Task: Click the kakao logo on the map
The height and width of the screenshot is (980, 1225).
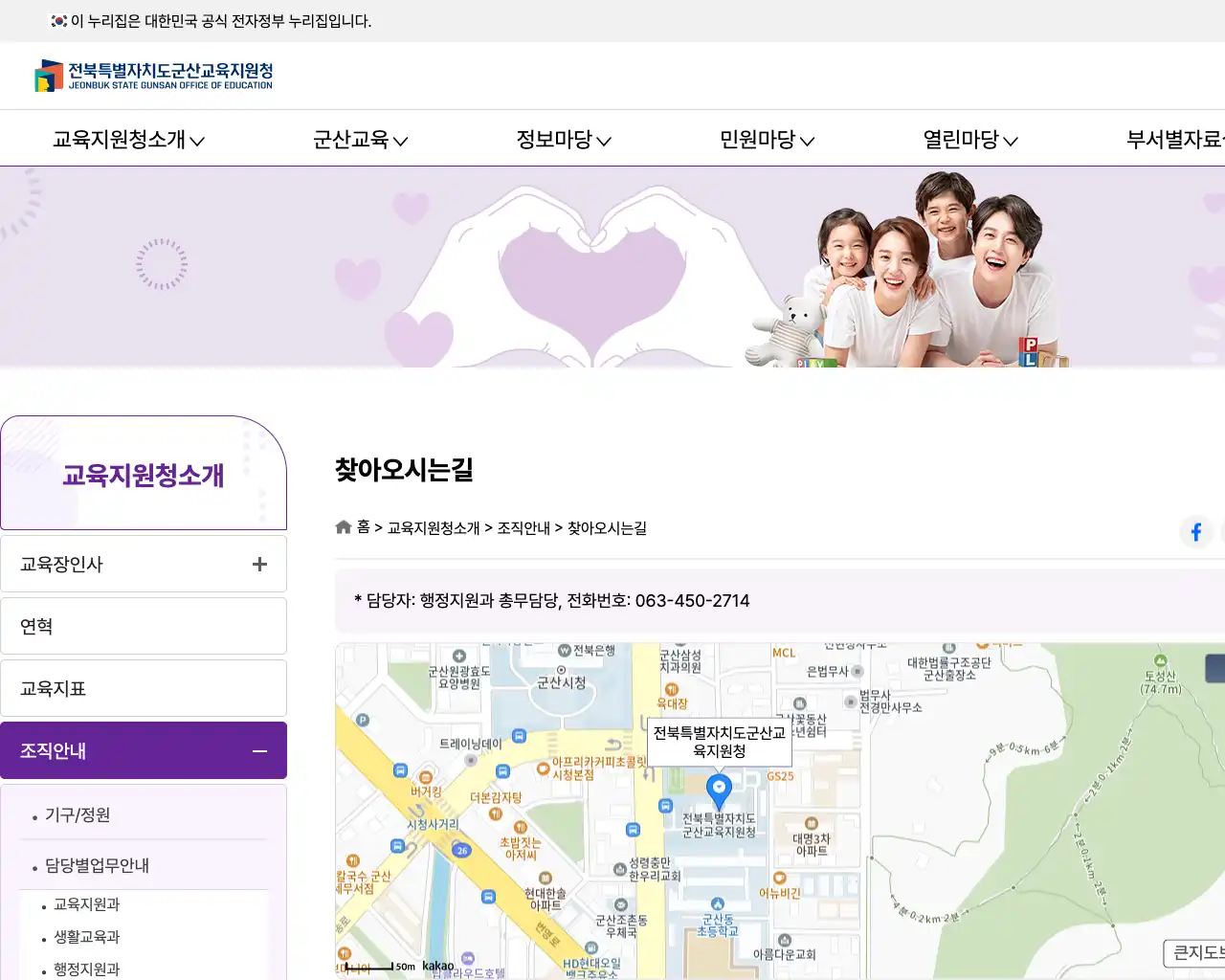Action: (436, 967)
